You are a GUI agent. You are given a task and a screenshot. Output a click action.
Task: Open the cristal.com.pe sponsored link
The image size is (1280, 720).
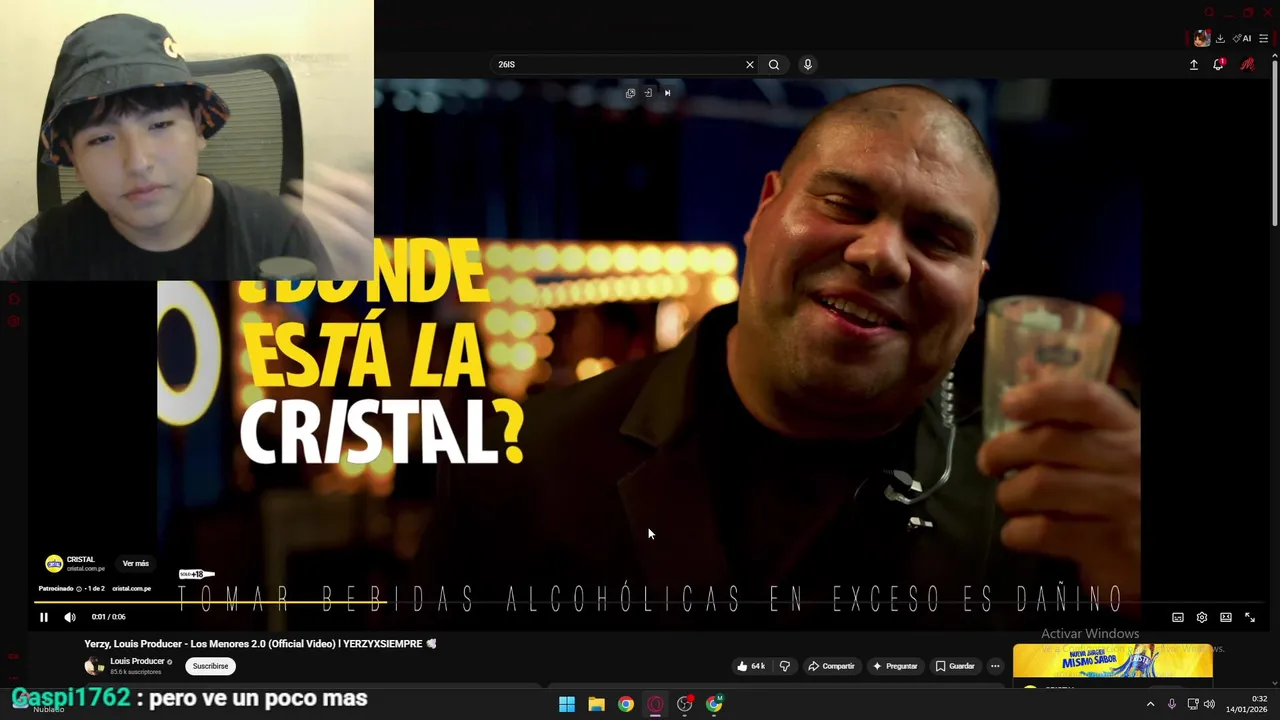coord(131,589)
